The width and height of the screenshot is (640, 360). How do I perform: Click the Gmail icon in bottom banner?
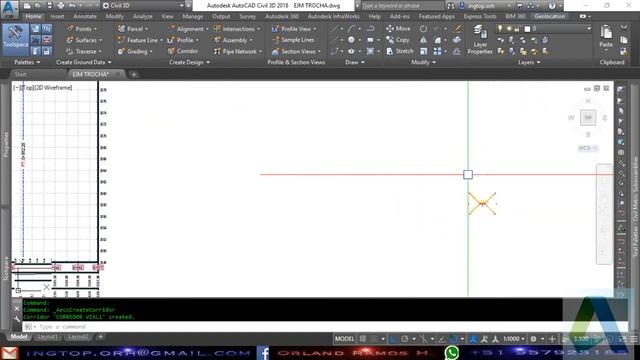tap(9, 353)
